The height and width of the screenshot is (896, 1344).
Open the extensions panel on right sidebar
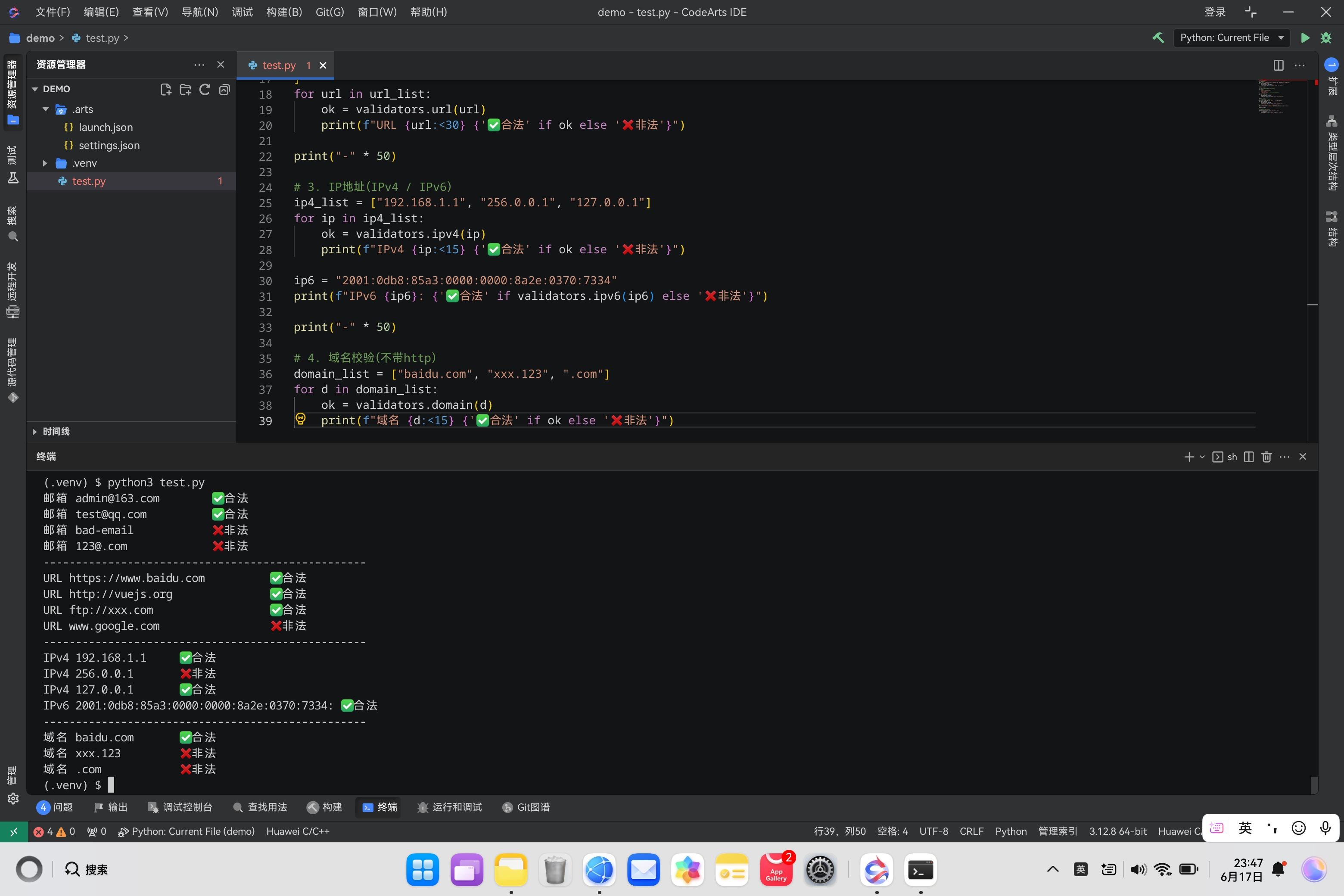(x=1332, y=77)
